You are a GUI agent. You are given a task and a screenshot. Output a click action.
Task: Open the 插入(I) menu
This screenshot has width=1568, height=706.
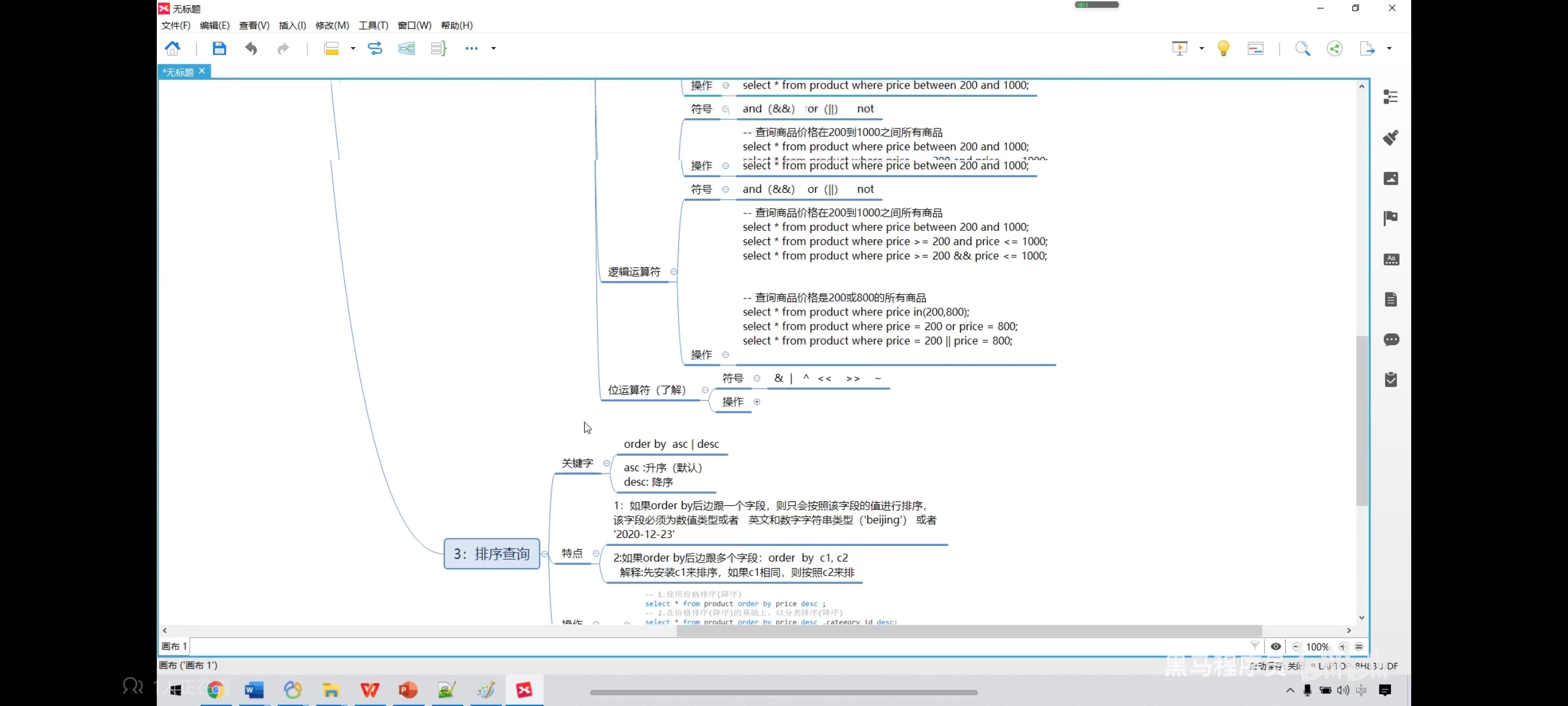coord(292,26)
